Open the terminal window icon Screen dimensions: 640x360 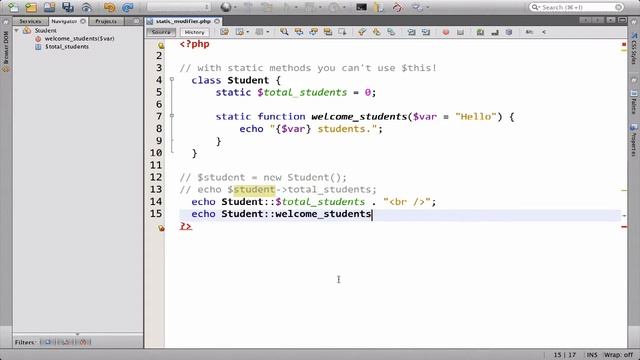click(x=361, y=7)
